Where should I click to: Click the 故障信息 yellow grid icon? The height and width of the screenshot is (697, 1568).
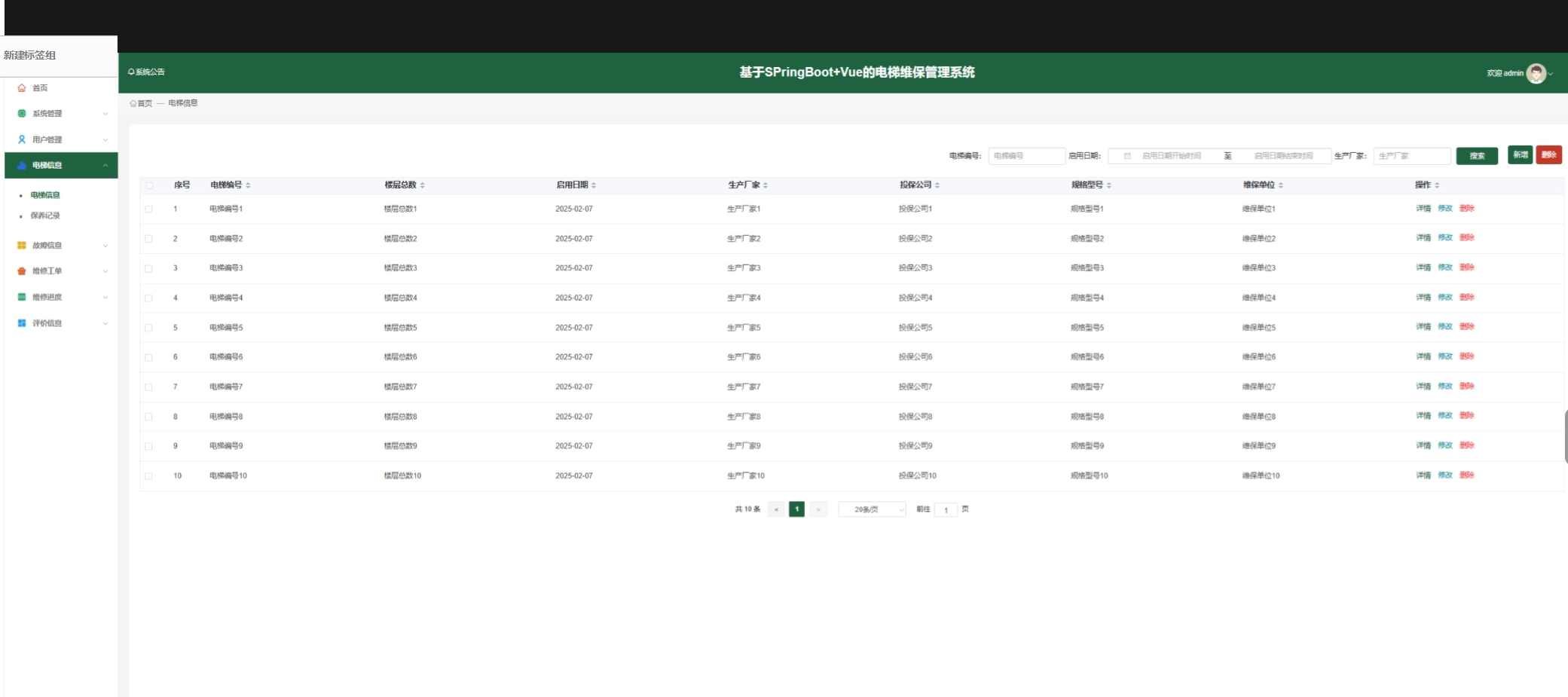pyautogui.click(x=22, y=246)
